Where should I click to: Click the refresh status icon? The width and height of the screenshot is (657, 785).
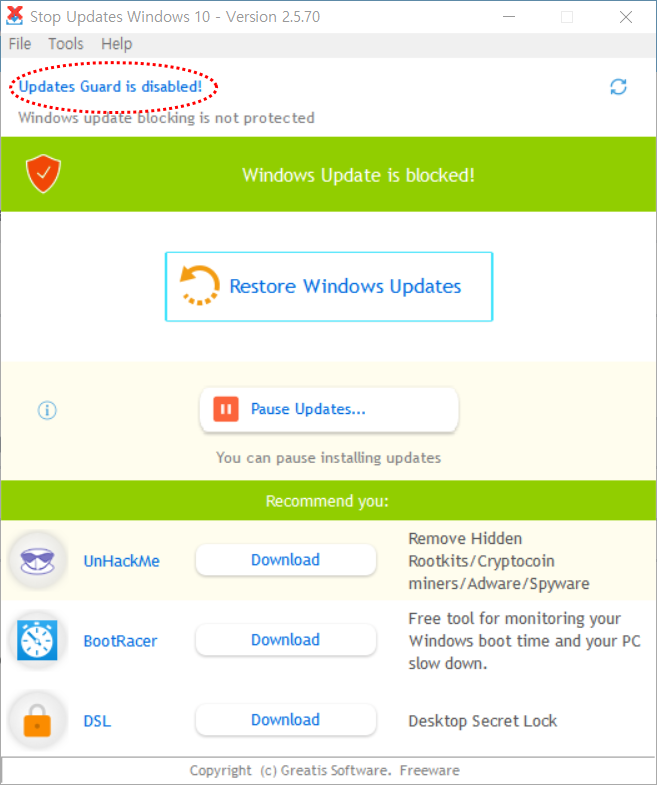tap(618, 87)
